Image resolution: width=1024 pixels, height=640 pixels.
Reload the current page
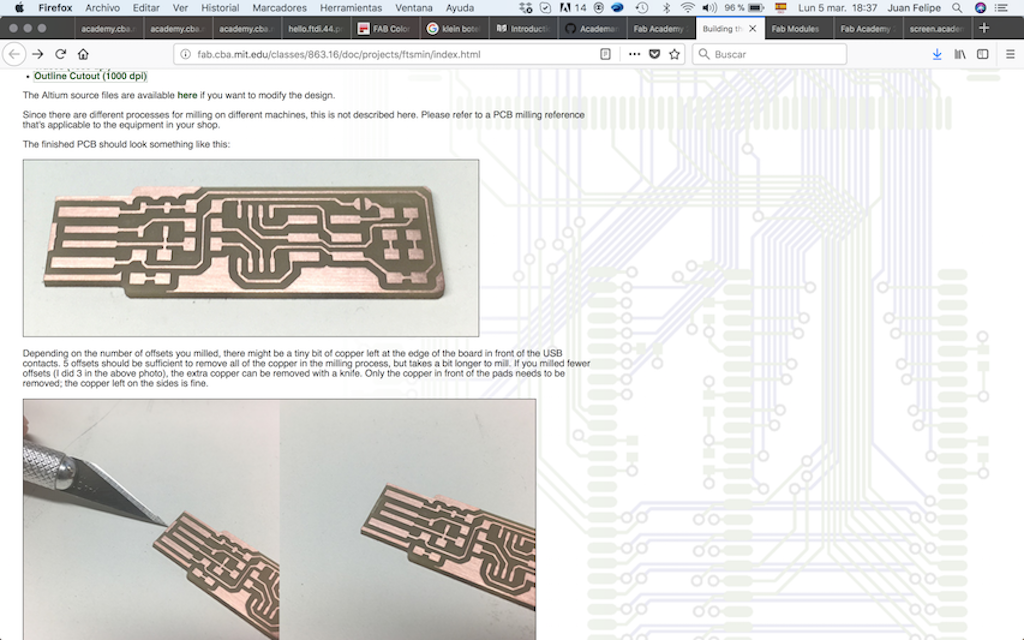click(61, 54)
